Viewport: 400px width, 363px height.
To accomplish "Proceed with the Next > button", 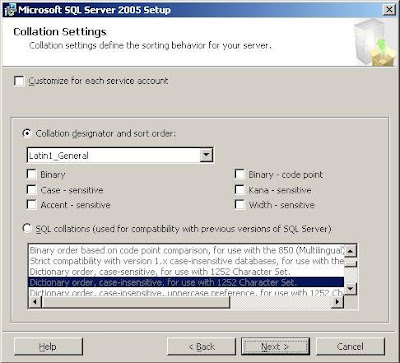I will [275, 347].
